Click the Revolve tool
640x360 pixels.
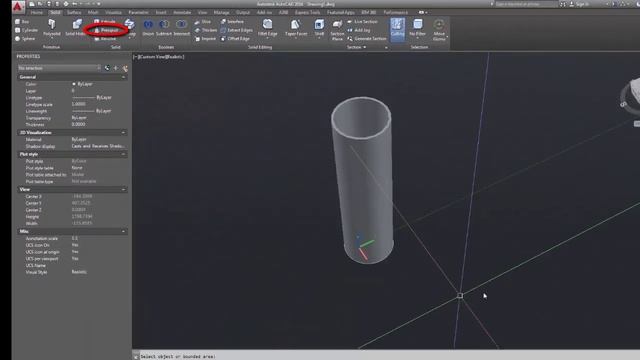(105, 39)
